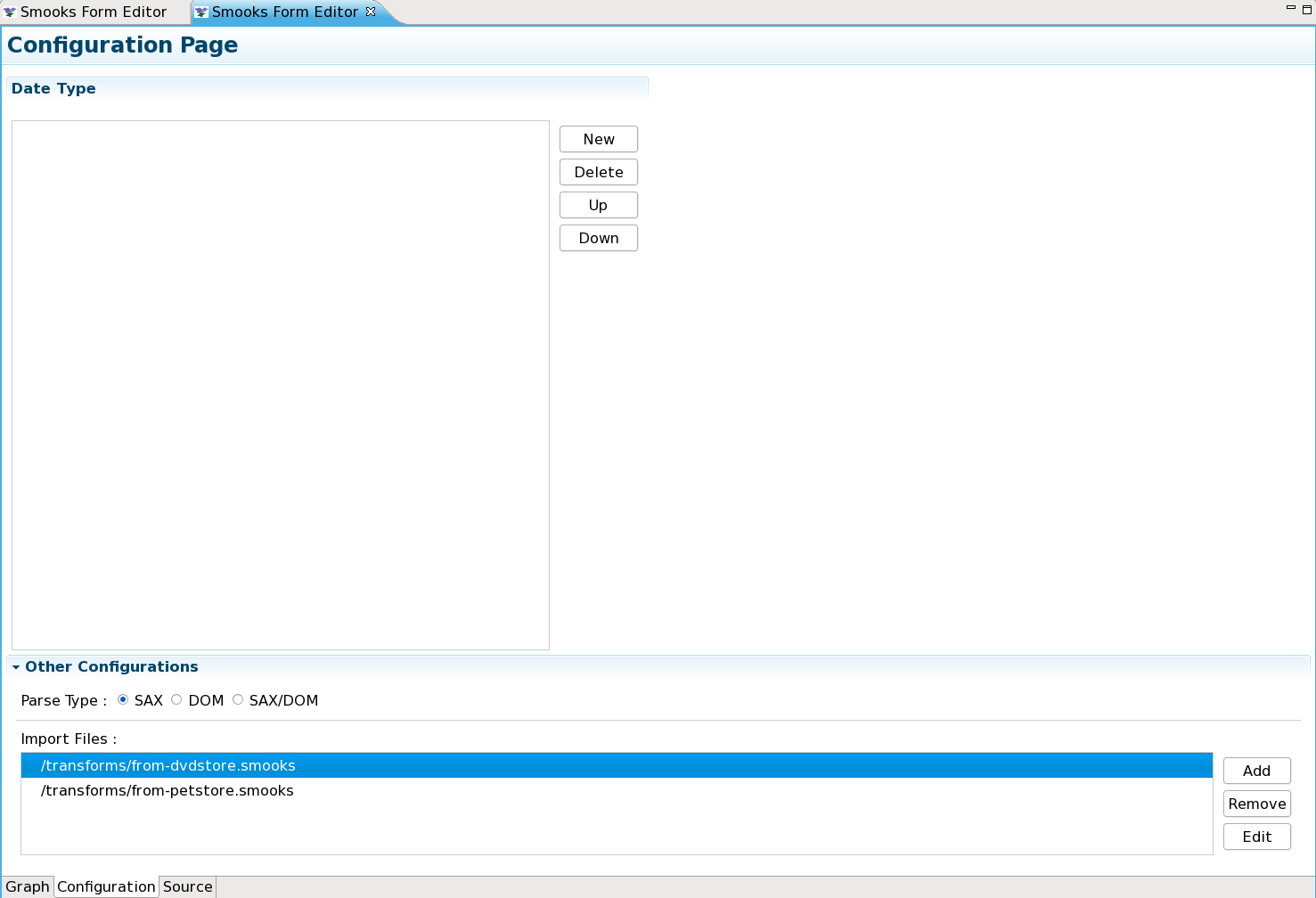Move the date type Down
Screen dimensions: 1316x898
[599, 238]
